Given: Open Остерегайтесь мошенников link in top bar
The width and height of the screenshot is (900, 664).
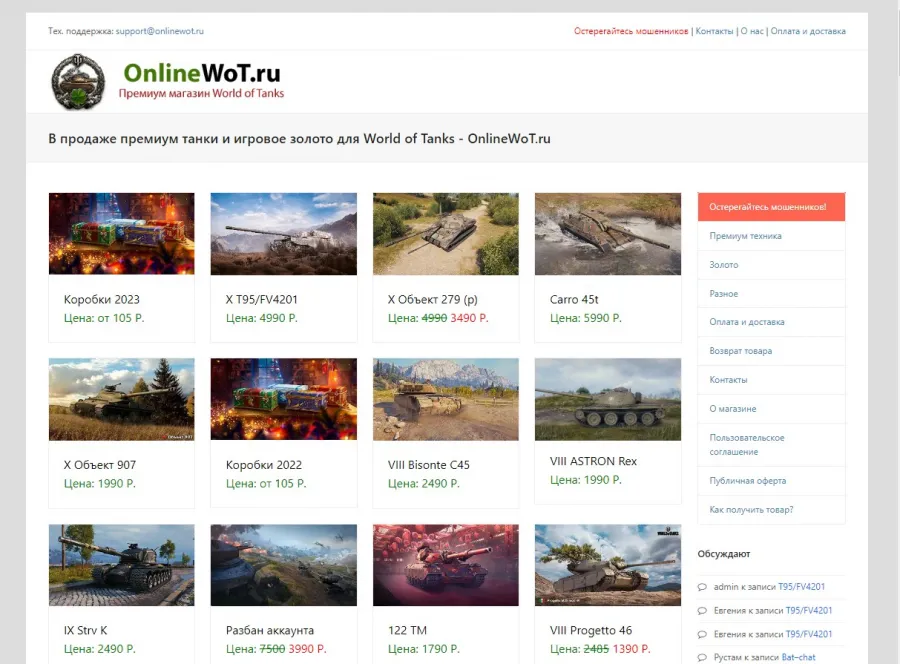Looking at the screenshot, I should [631, 31].
